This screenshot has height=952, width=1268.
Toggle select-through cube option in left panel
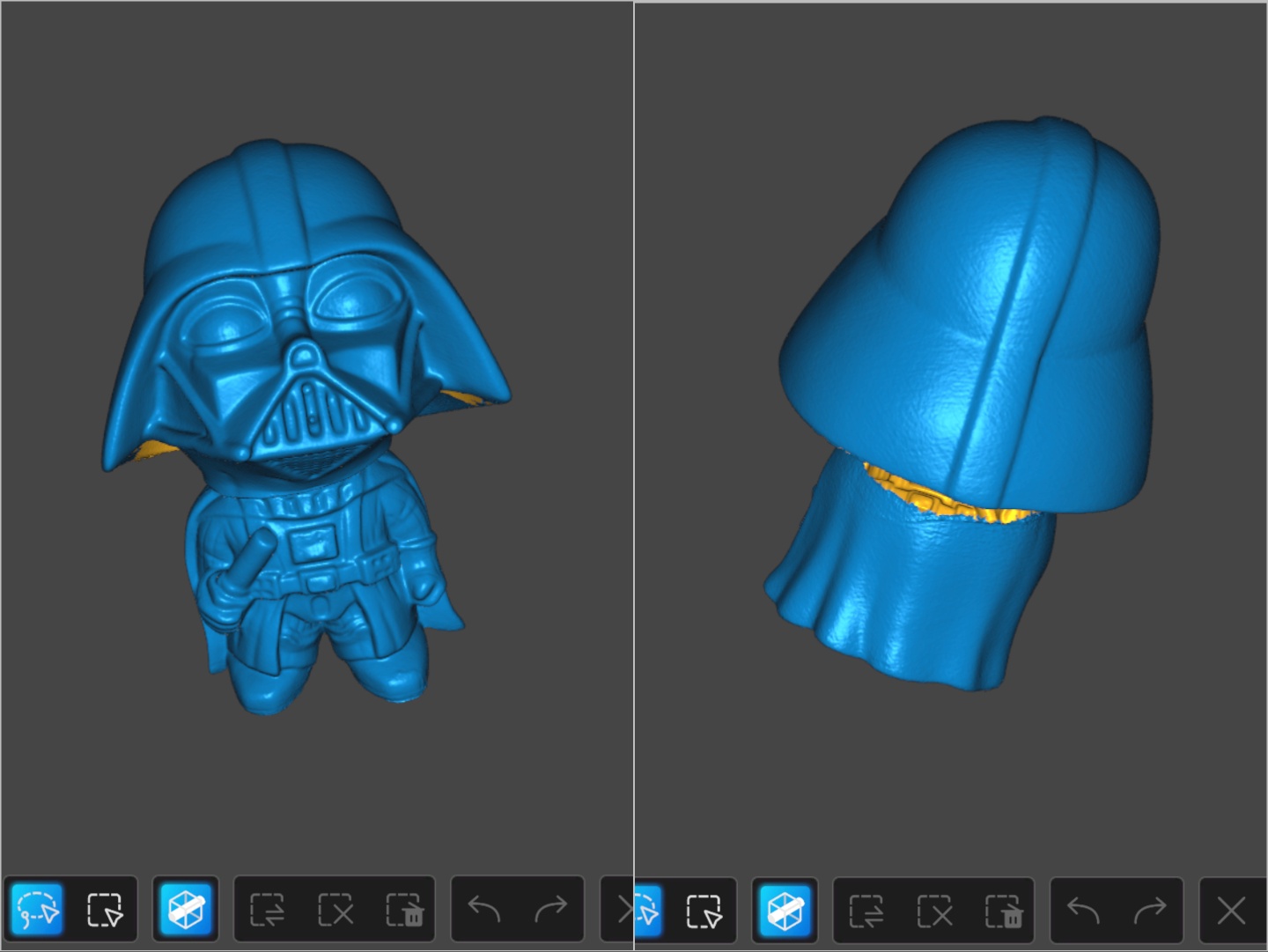click(x=186, y=910)
